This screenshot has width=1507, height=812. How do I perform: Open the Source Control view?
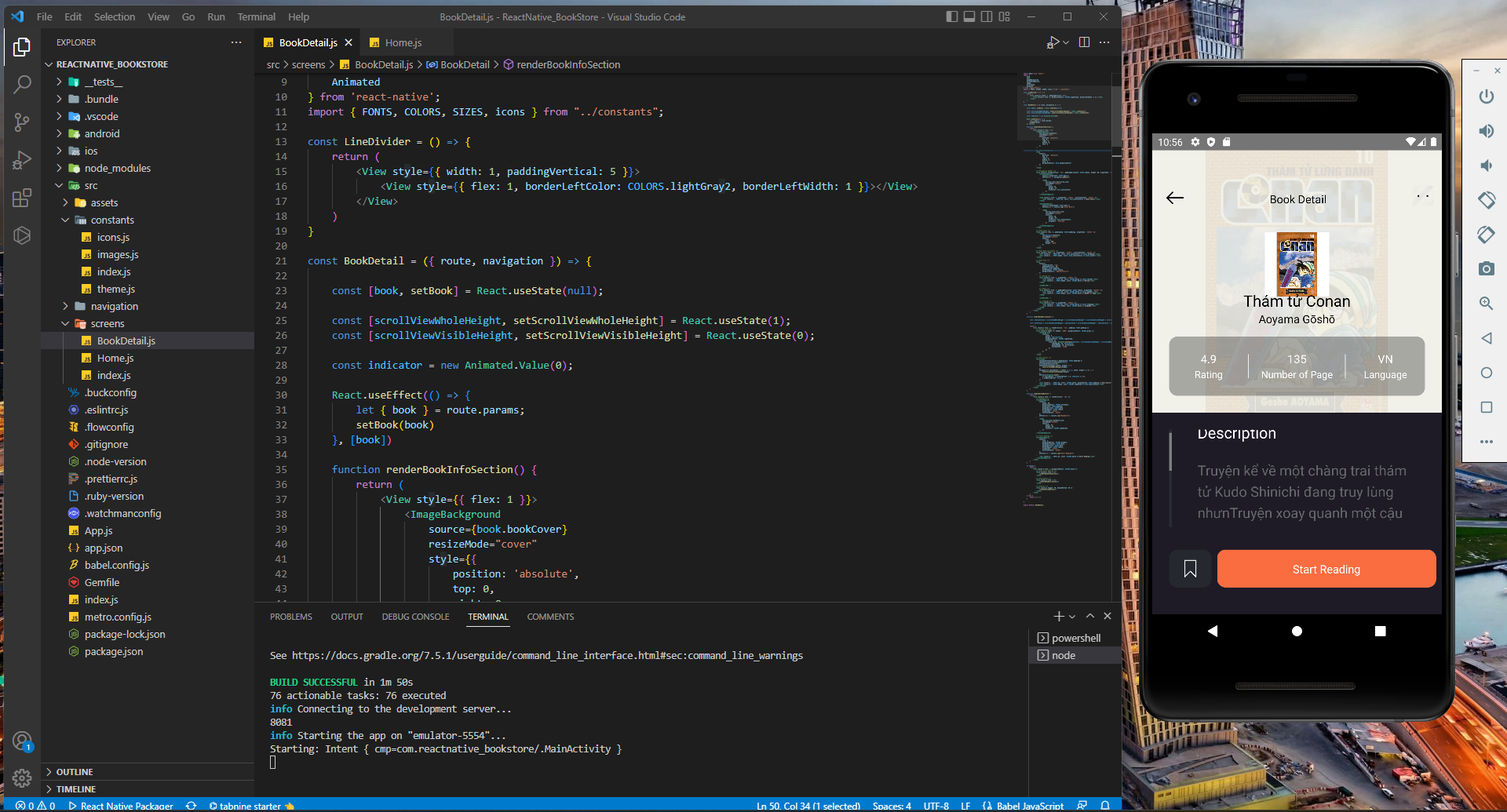tap(22, 122)
